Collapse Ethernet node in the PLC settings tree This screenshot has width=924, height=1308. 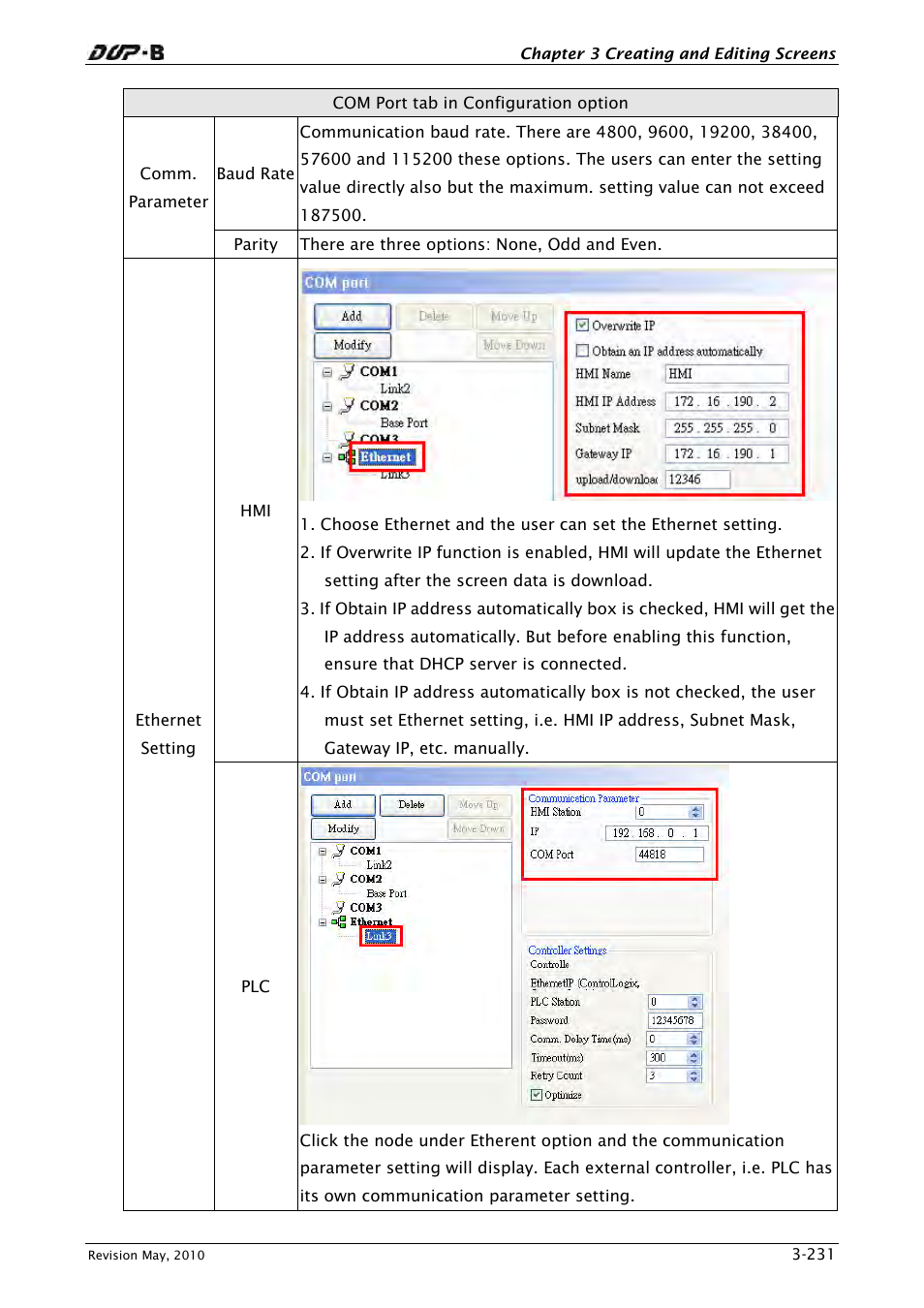coord(323,922)
